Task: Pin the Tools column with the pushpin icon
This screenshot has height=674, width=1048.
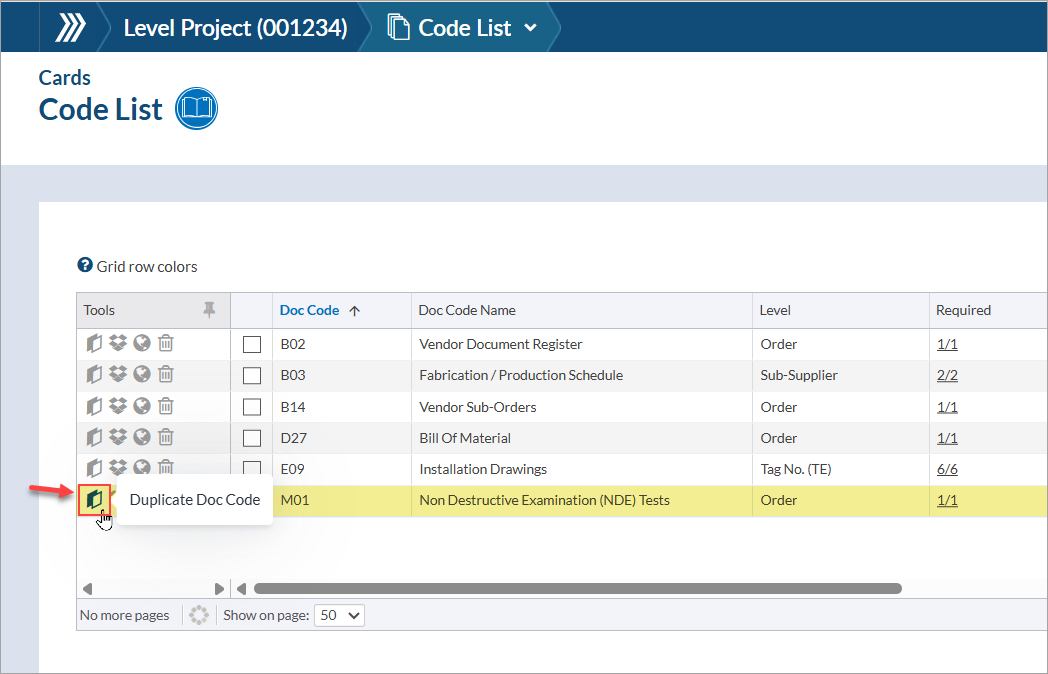Action: (209, 310)
